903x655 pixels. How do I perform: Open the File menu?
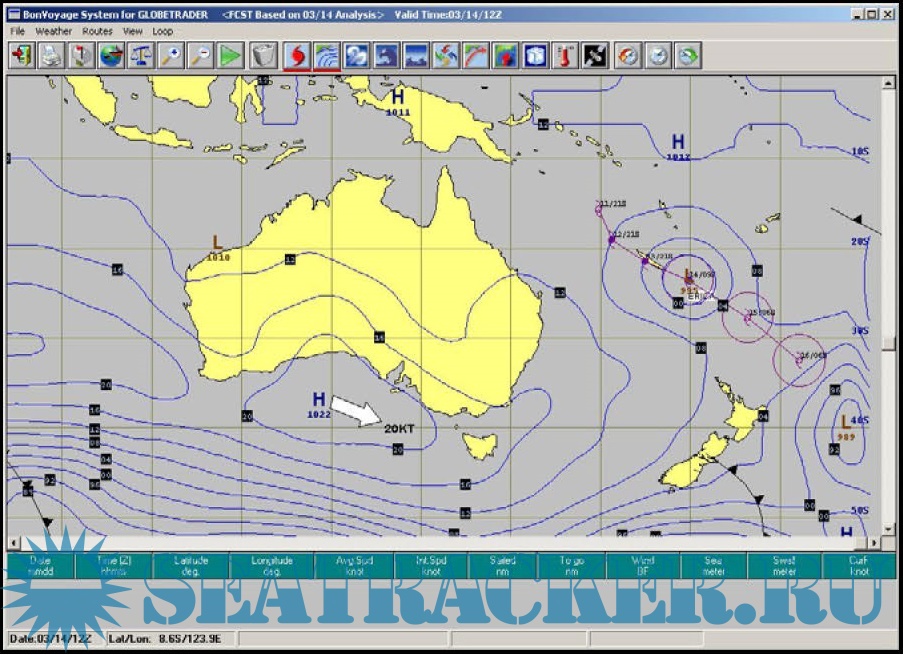pos(18,31)
